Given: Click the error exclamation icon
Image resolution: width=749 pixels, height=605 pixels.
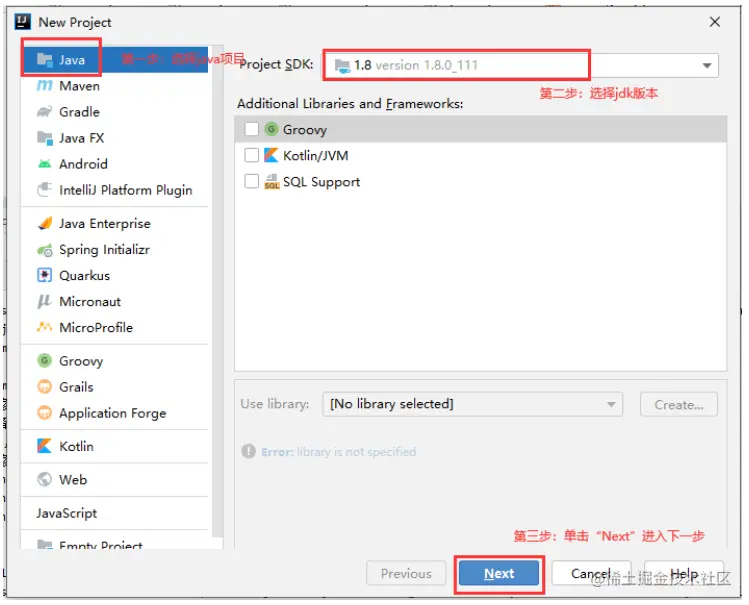Looking at the screenshot, I should (248, 451).
